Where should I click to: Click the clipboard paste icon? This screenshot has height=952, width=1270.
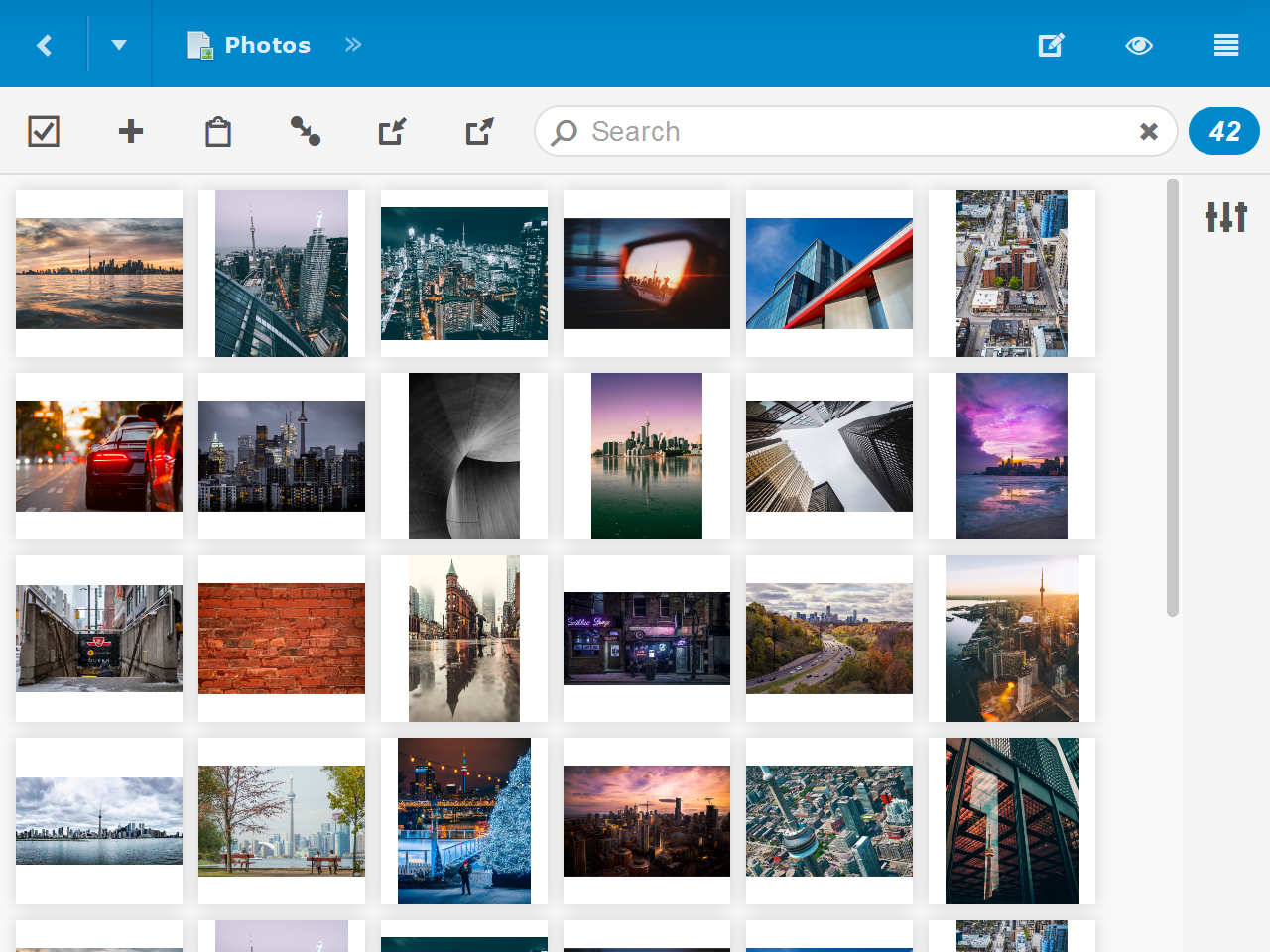[218, 131]
